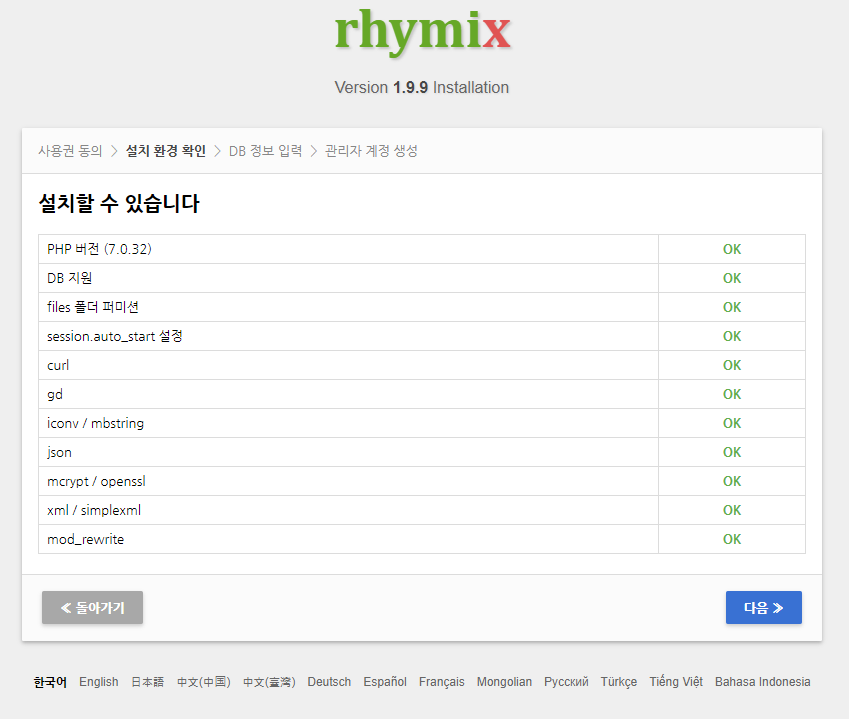This screenshot has height=719, width=849.
Task: Click the rhymix logo
Action: click(x=422, y=32)
